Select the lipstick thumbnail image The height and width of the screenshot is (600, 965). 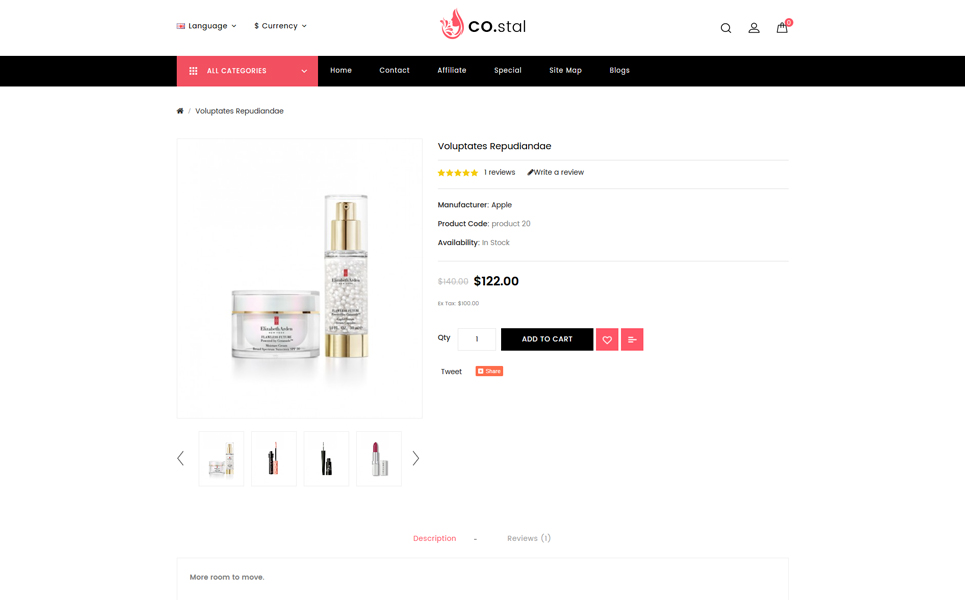(x=378, y=458)
